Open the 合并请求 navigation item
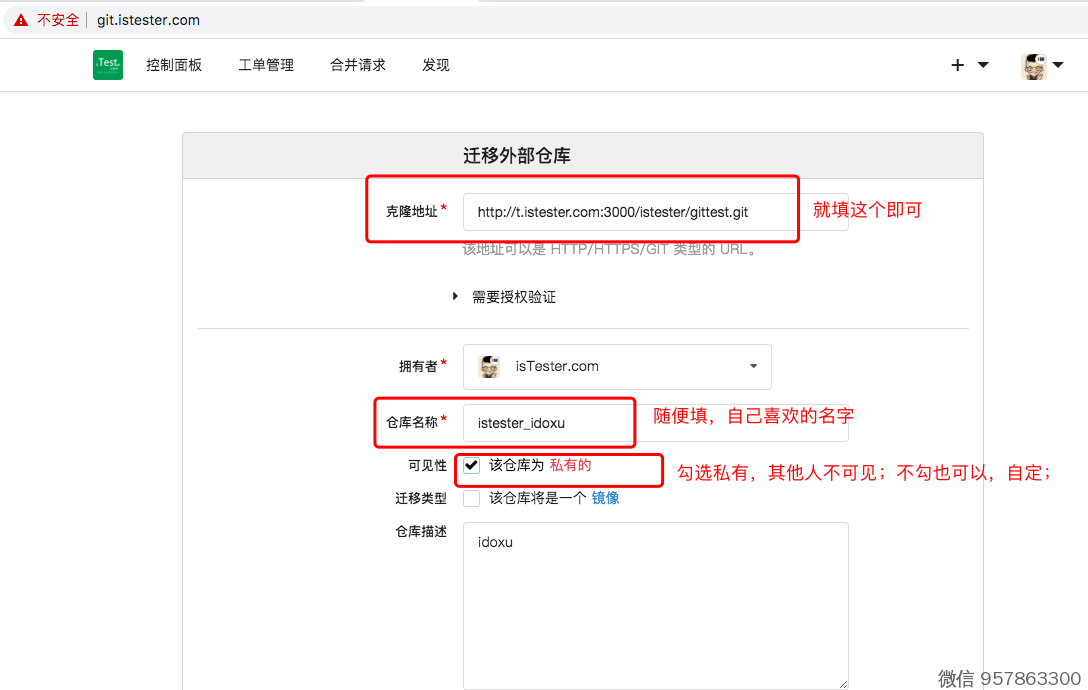 (x=358, y=65)
